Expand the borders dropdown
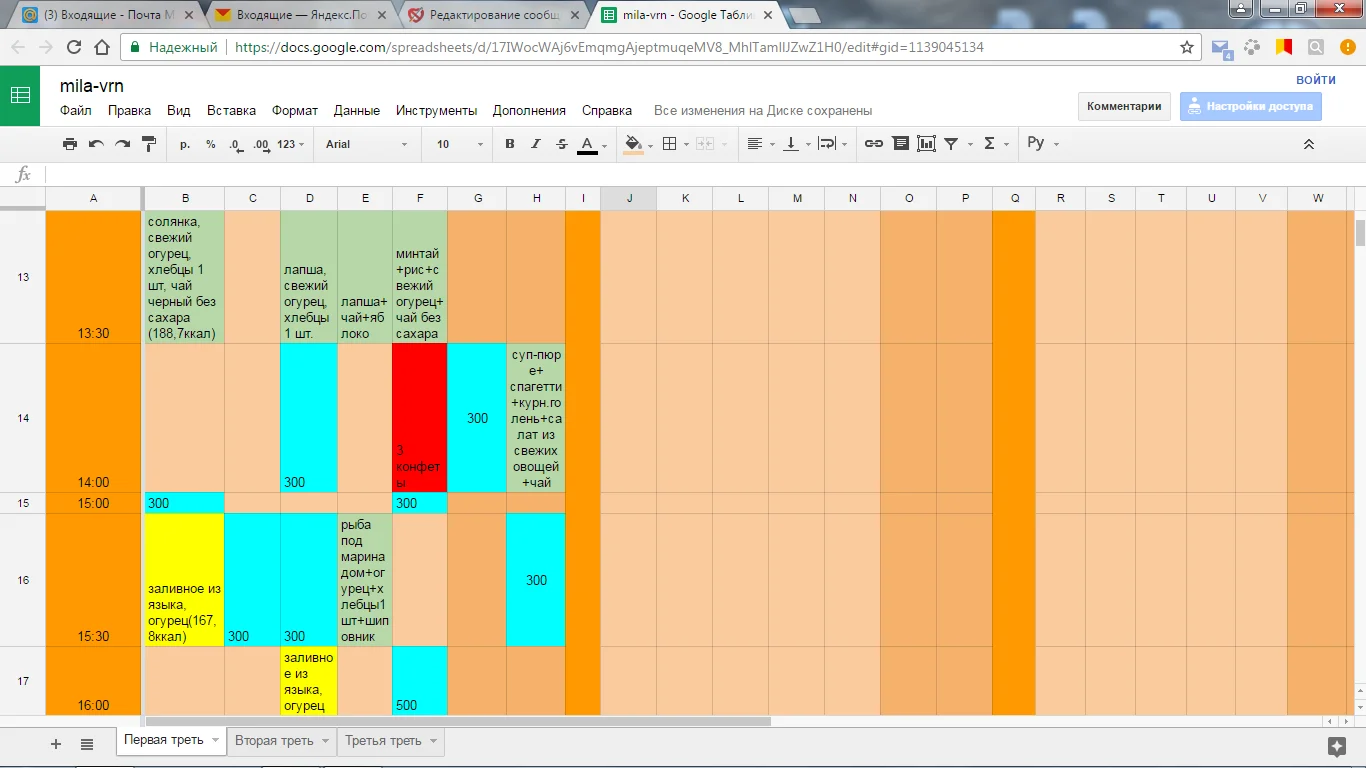1366x768 pixels. tap(675, 144)
